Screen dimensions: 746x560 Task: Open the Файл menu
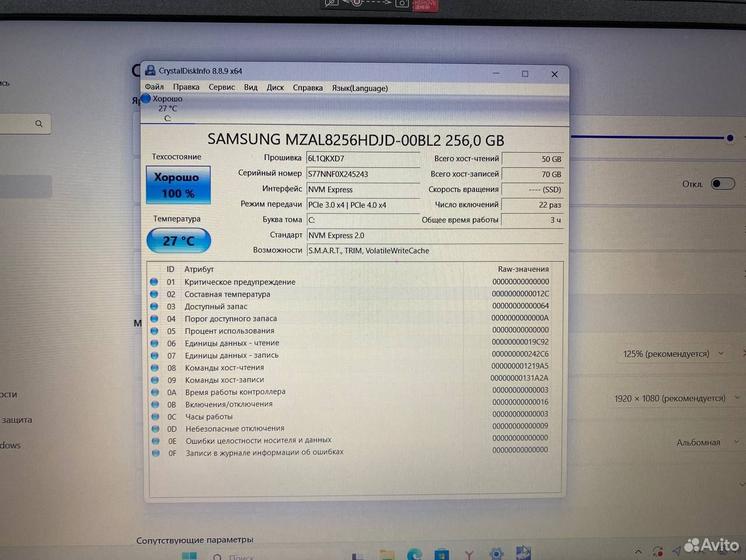click(154, 87)
